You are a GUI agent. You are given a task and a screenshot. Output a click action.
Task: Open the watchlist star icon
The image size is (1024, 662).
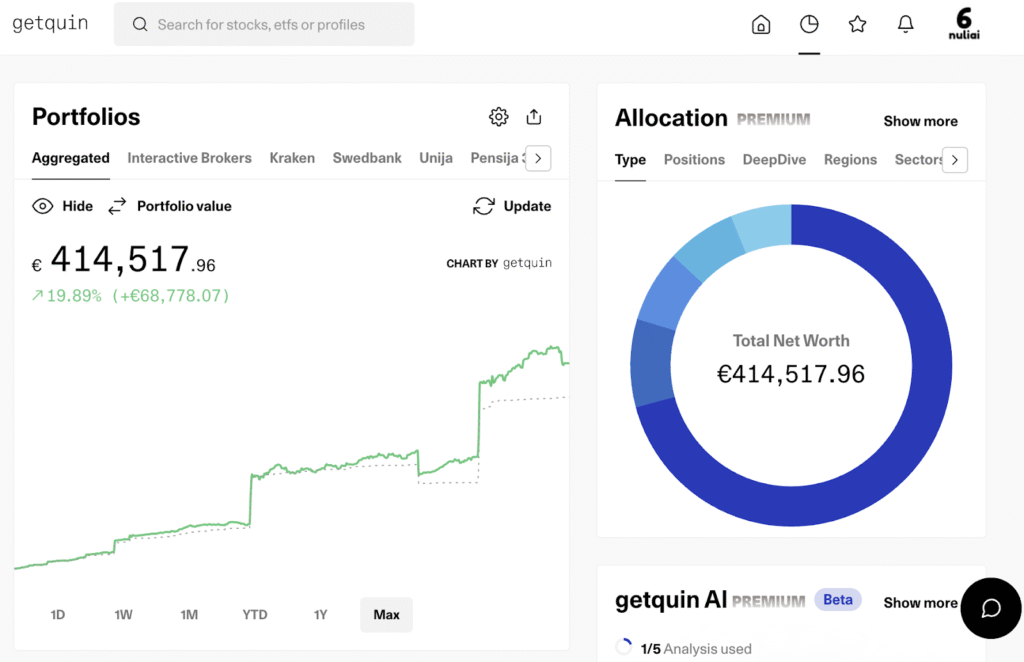click(x=857, y=25)
